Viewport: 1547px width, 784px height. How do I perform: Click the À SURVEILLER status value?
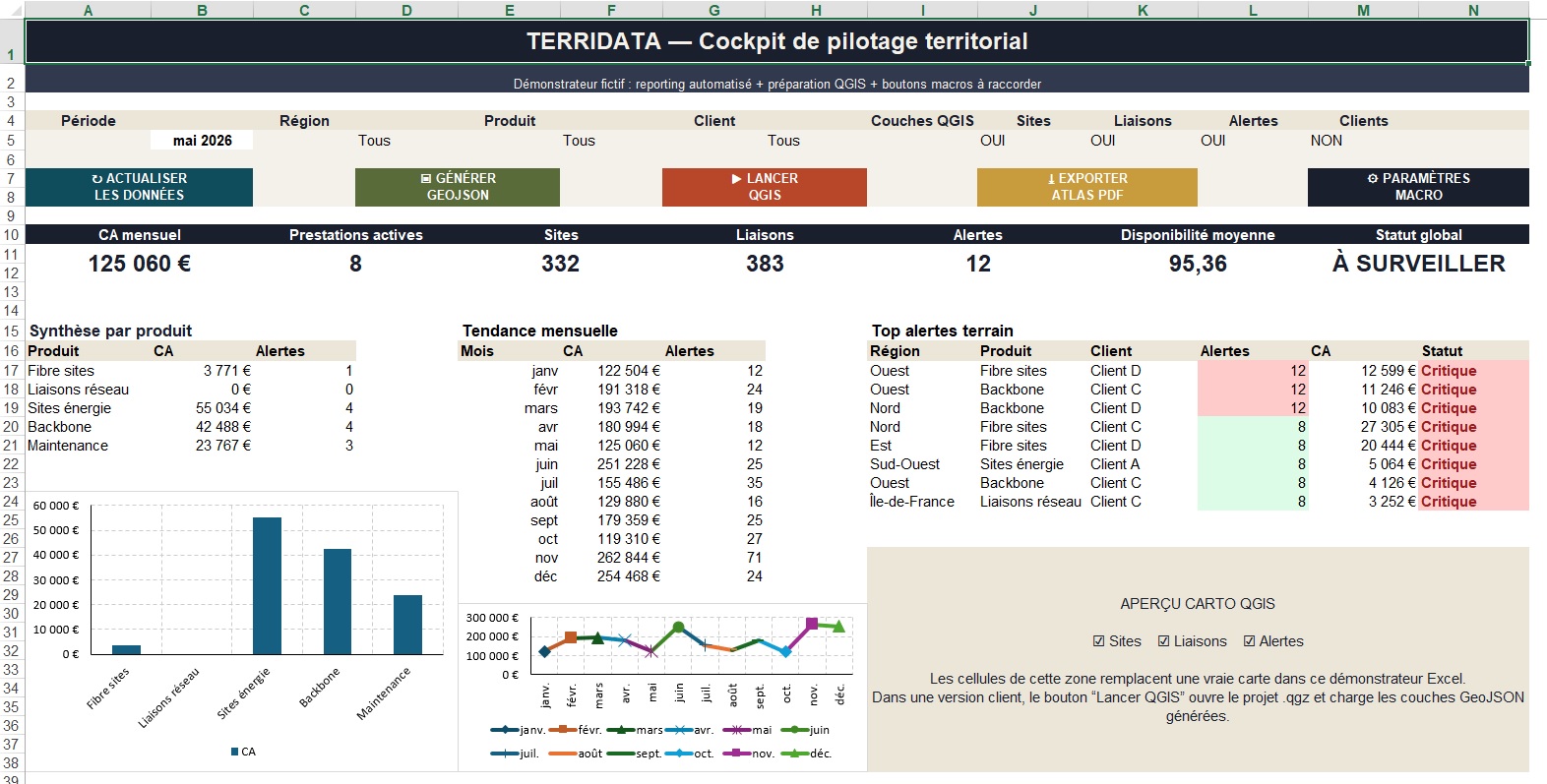[1418, 264]
